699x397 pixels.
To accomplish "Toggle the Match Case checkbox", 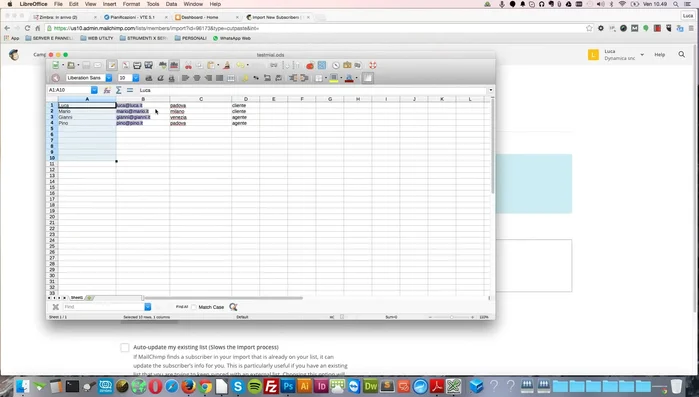I will pyautogui.click(x=194, y=307).
